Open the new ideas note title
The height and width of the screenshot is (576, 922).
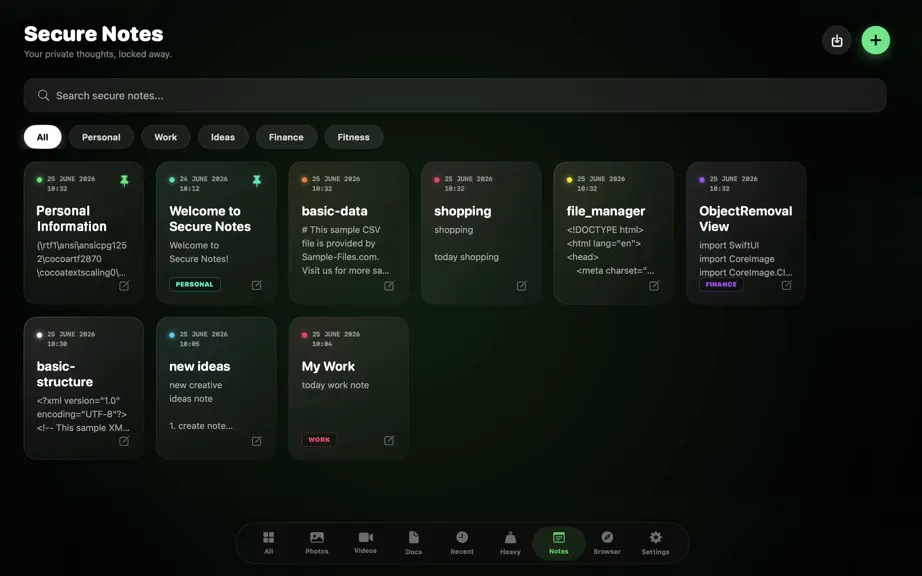point(199,366)
